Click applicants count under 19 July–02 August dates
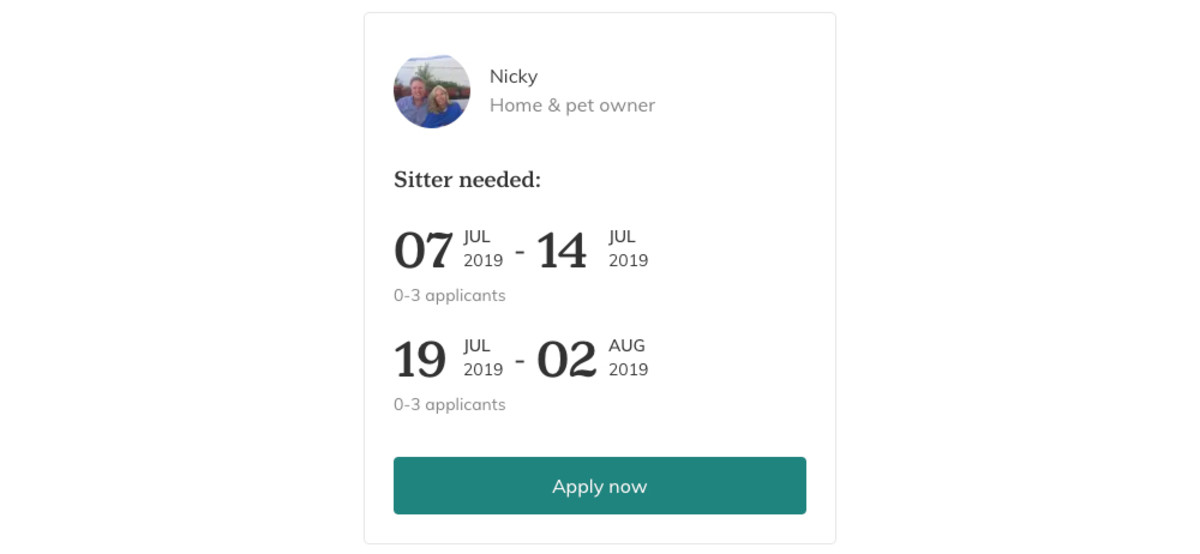This screenshot has height=554, width=1200. point(449,405)
